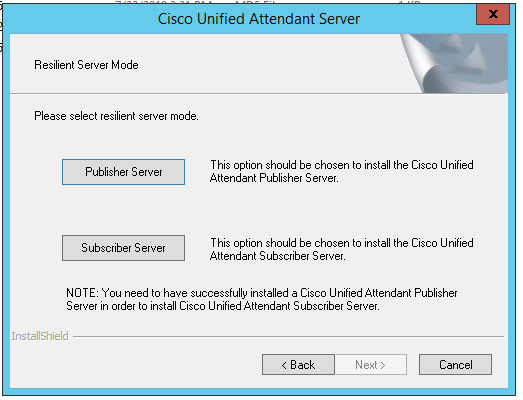Click the 'Please select resilient server mode' prompt

(116, 116)
